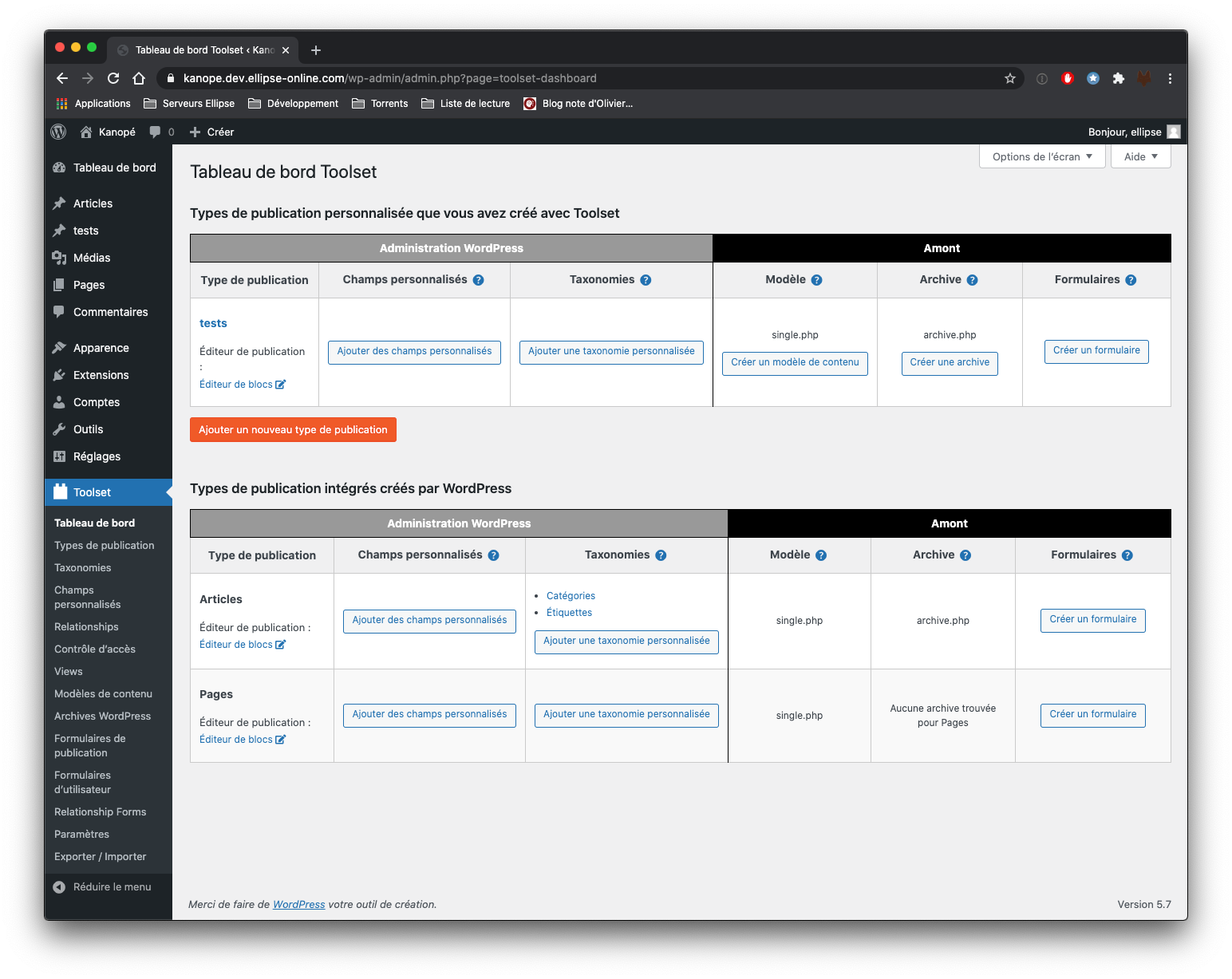Help icon beside Modèle, second table
1232x979 pixels.
point(821,555)
